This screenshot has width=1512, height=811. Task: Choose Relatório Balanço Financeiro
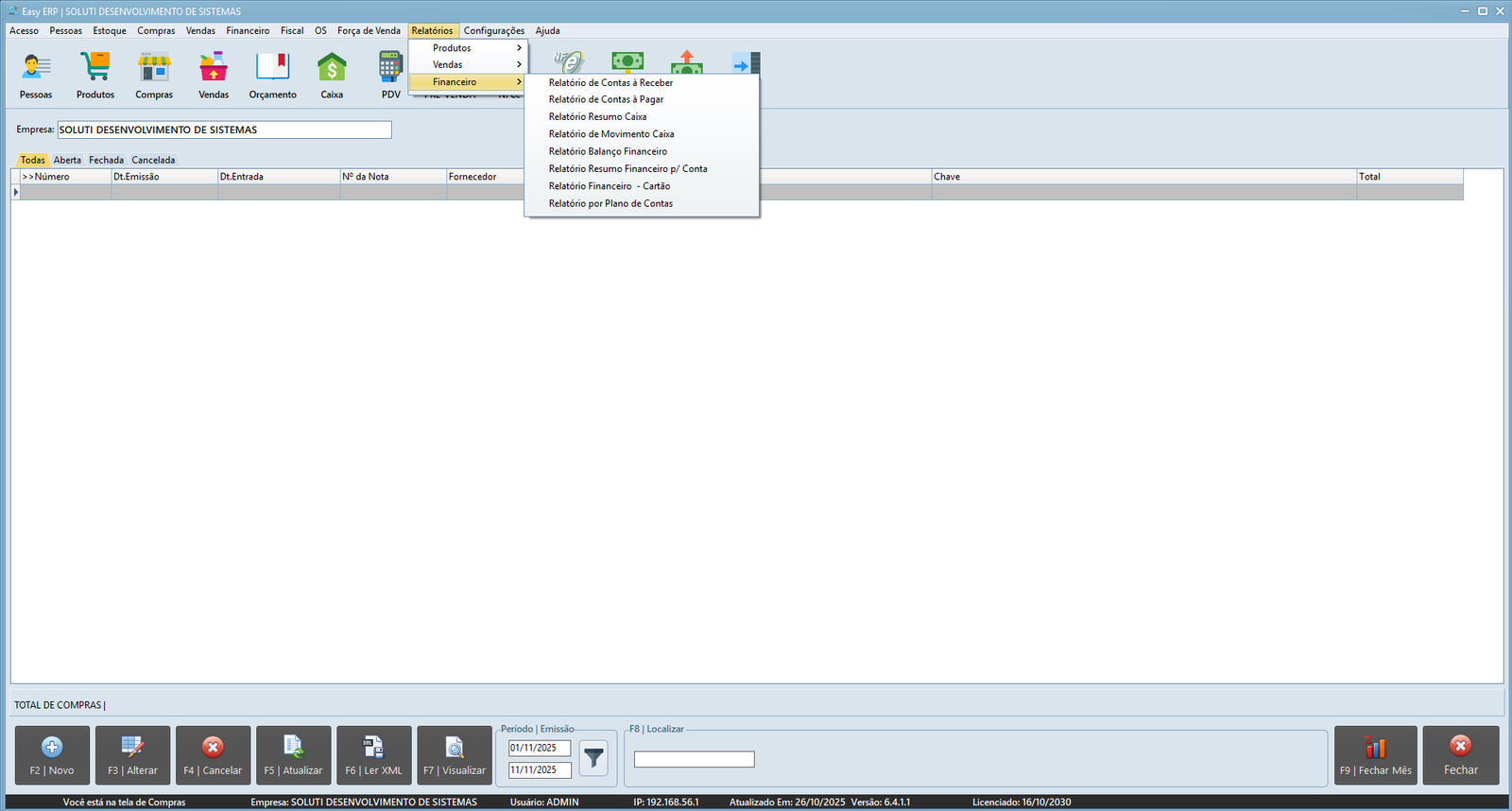[608, 151]
